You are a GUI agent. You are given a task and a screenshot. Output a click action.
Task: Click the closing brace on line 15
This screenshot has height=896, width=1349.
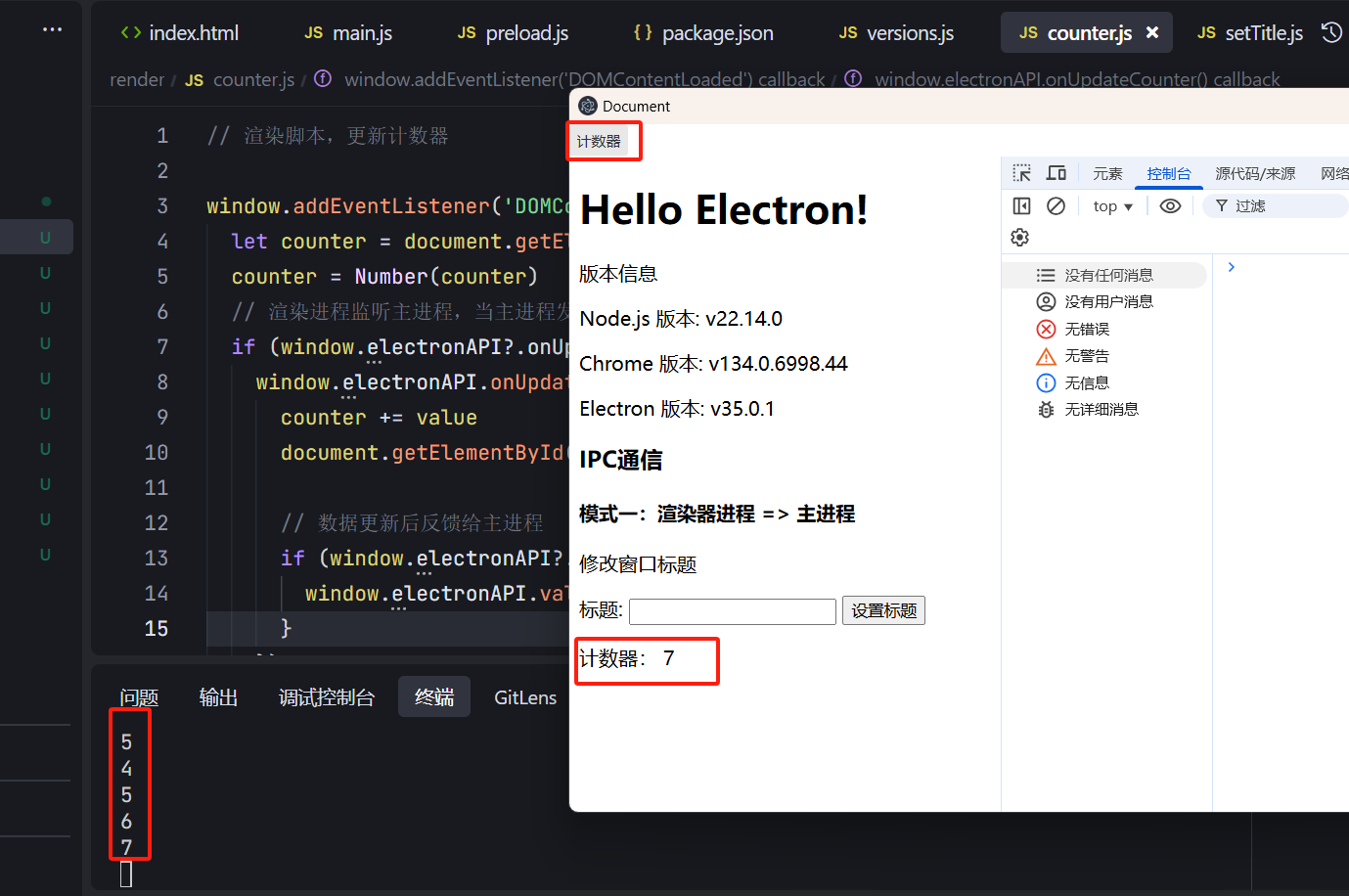click(x=286, y=628)
